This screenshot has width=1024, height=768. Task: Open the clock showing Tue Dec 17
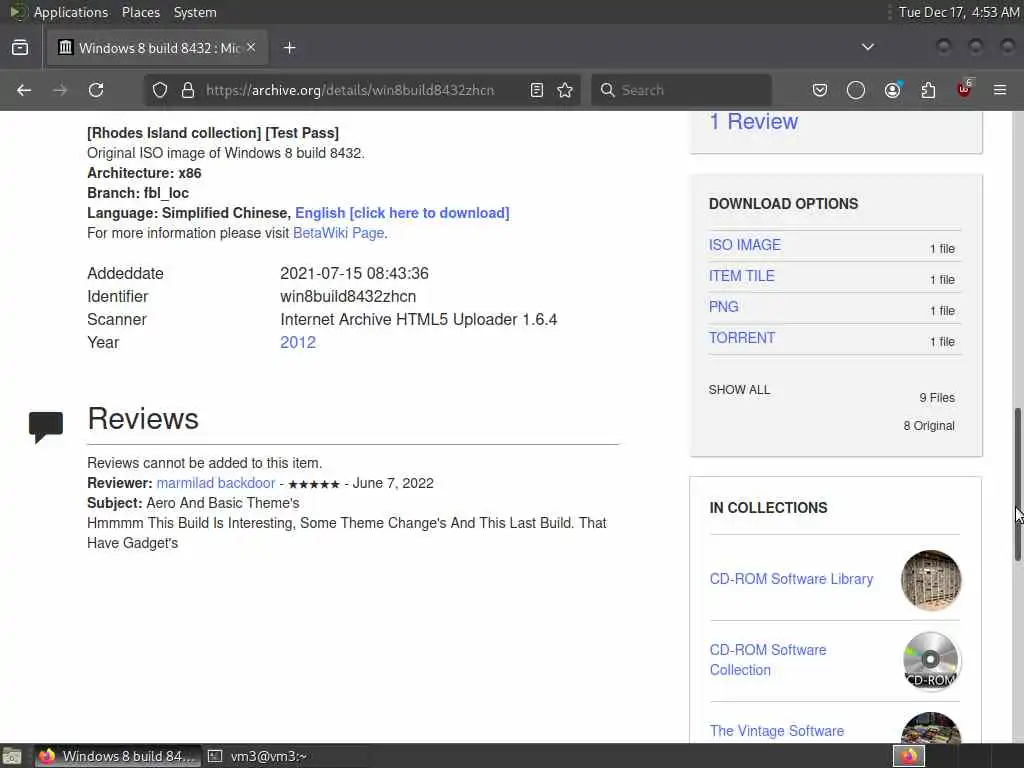click(958, 12)
